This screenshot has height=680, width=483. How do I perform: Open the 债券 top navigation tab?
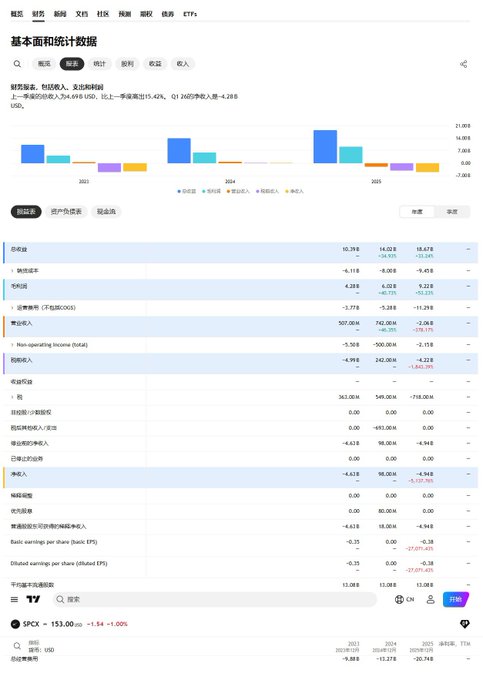click(x=168, y=14)
